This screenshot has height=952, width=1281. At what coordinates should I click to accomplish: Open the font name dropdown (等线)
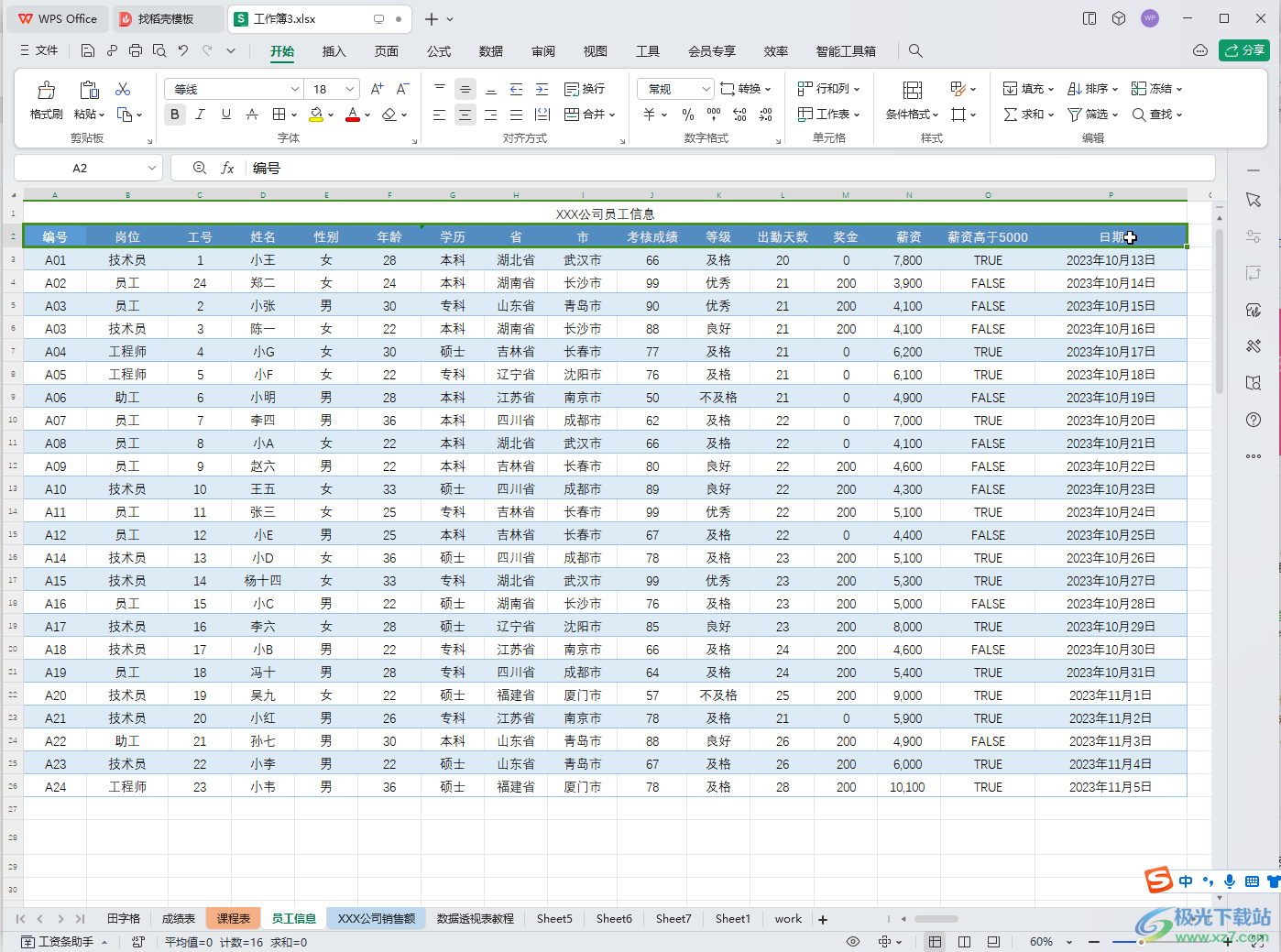click(x=294, y=89)
